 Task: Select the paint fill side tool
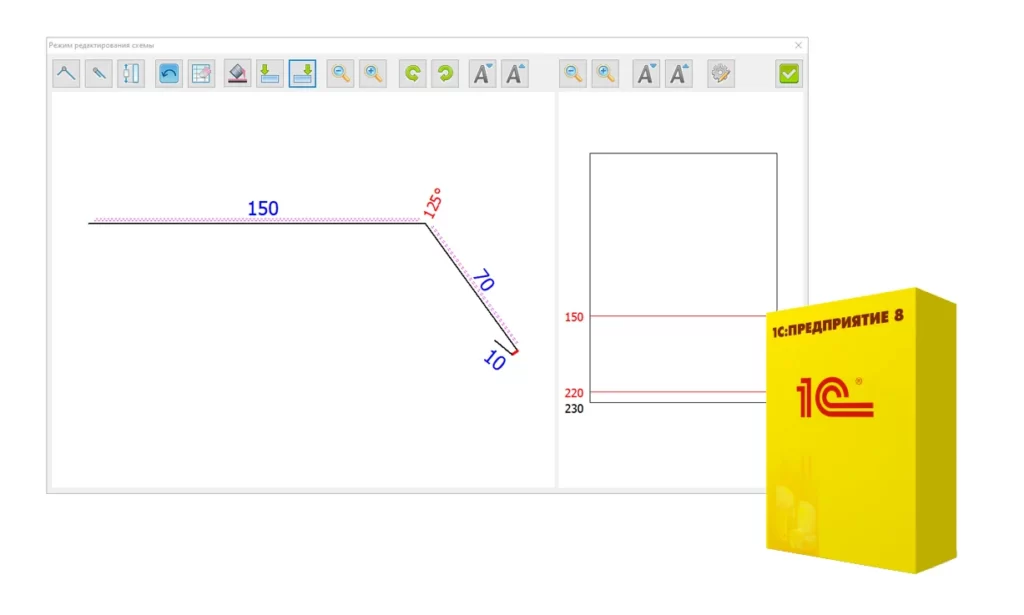[237, 73]
